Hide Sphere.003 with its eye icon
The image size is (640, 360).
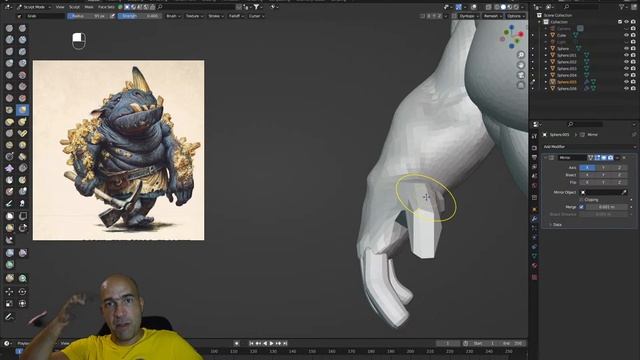[626, 69]
